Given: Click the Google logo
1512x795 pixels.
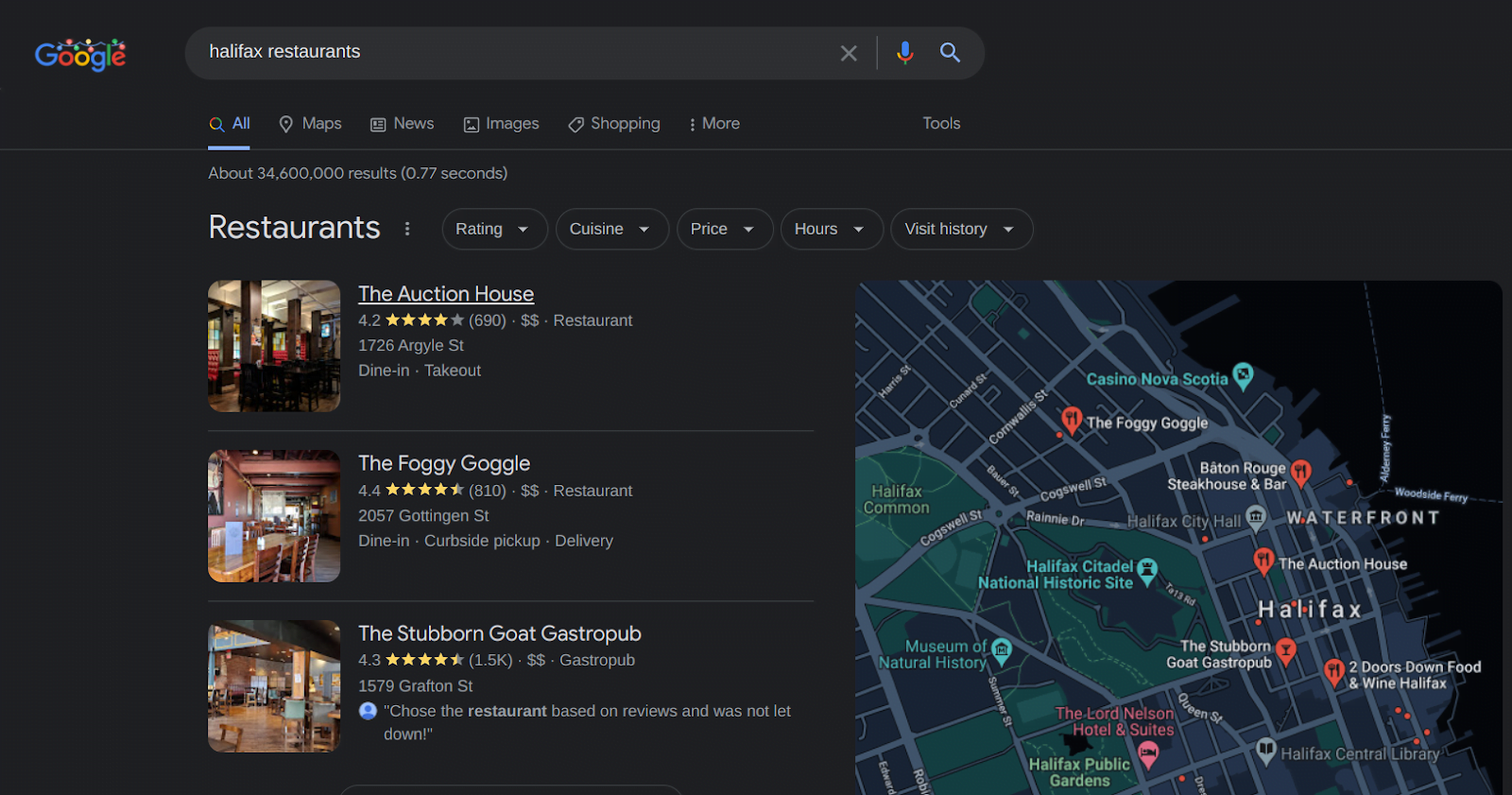Looking at the screenshot, I should coord(80,55).
